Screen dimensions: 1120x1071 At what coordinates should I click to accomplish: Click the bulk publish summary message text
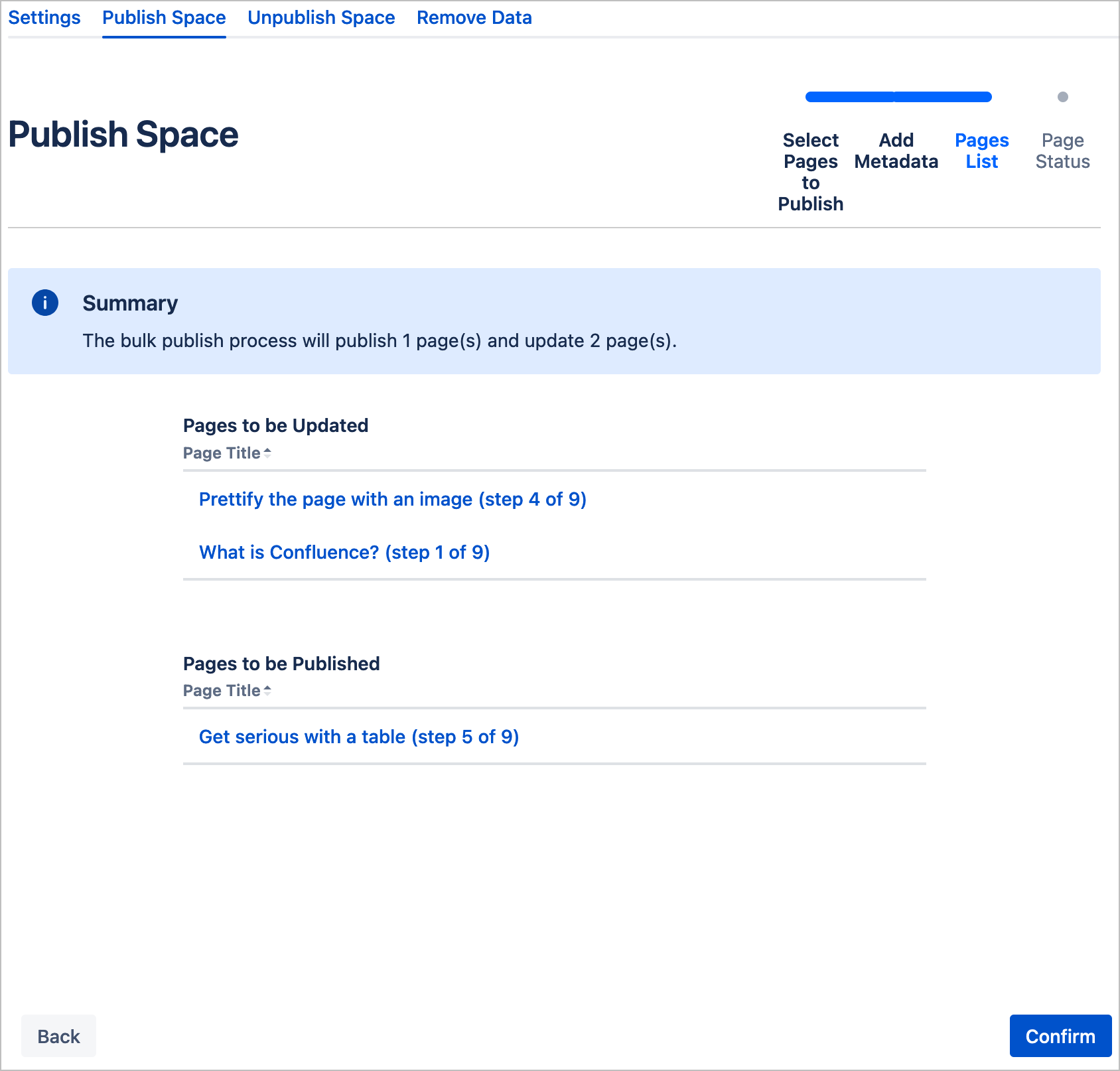(379, 341)
